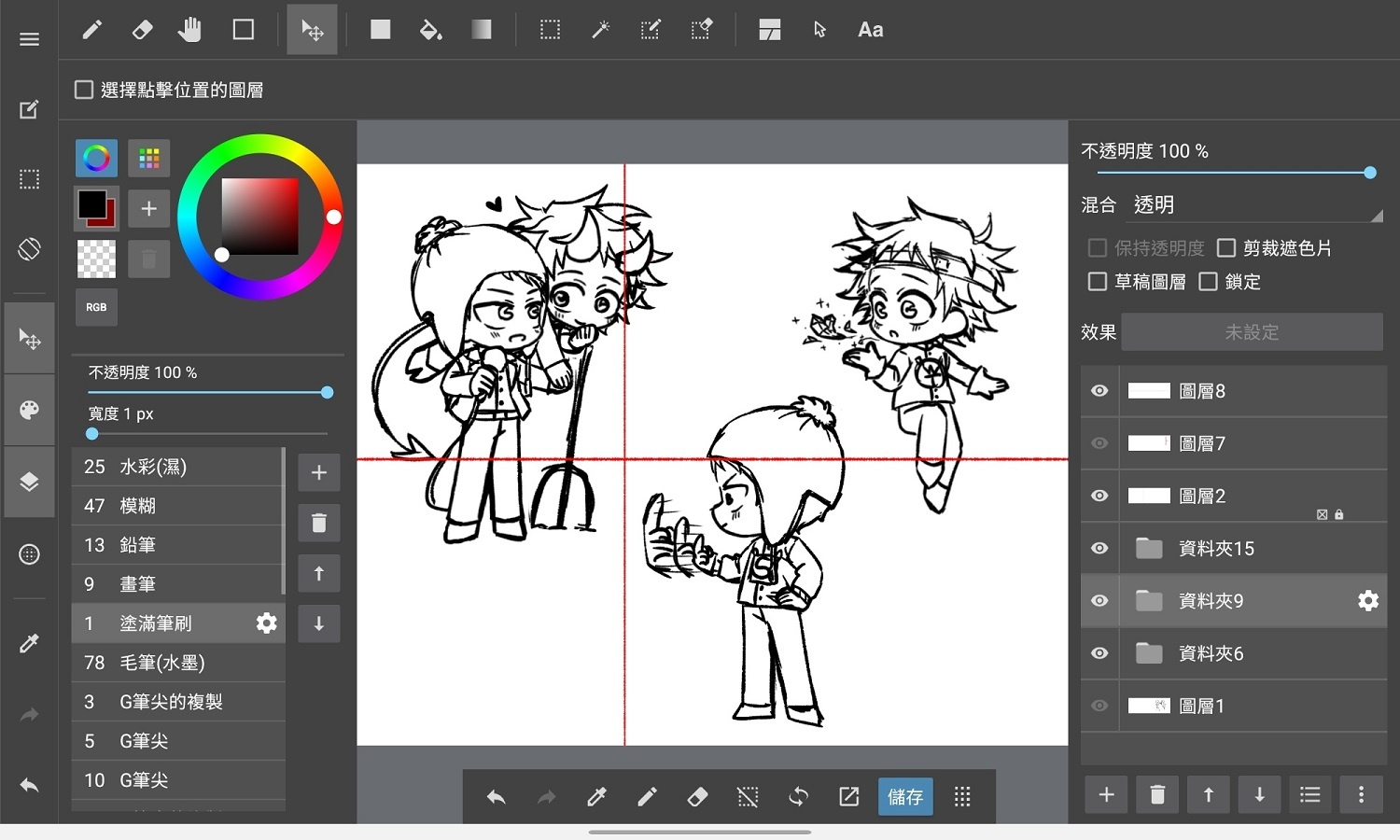Enable the 鎖定 checkbox

tap(1208, 281)
